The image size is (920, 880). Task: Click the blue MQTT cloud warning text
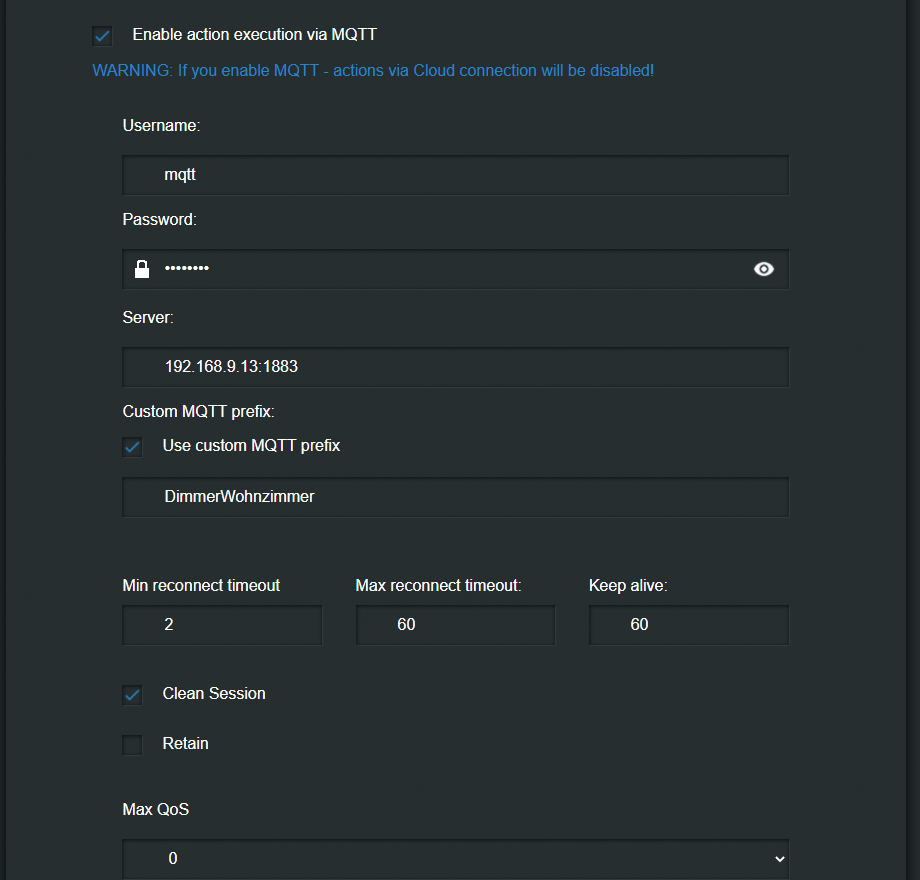[x=373, y=71]
